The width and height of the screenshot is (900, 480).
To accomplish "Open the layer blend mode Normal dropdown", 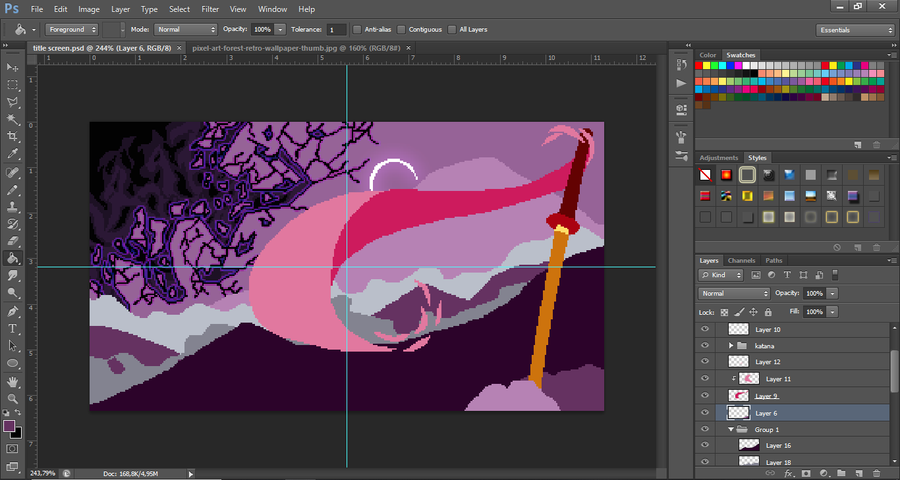I will pos(734,293).
